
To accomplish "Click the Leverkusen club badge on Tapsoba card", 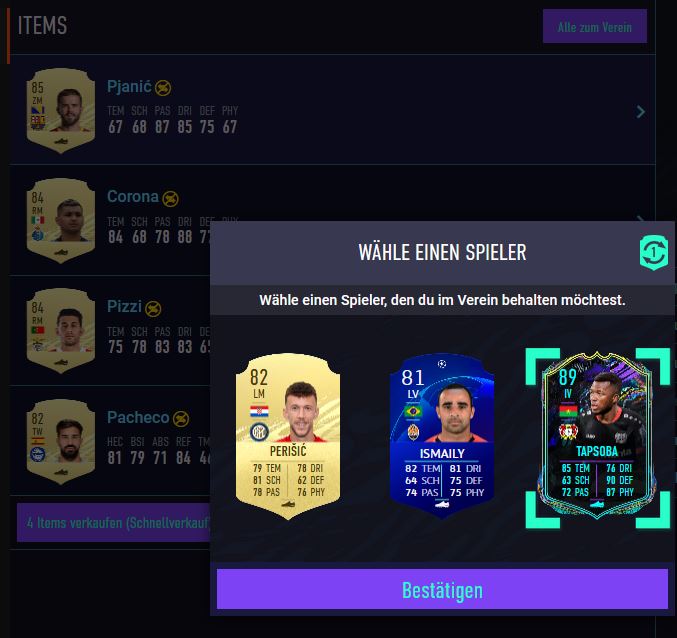I will pyautogui.click(x=568, y=431).
